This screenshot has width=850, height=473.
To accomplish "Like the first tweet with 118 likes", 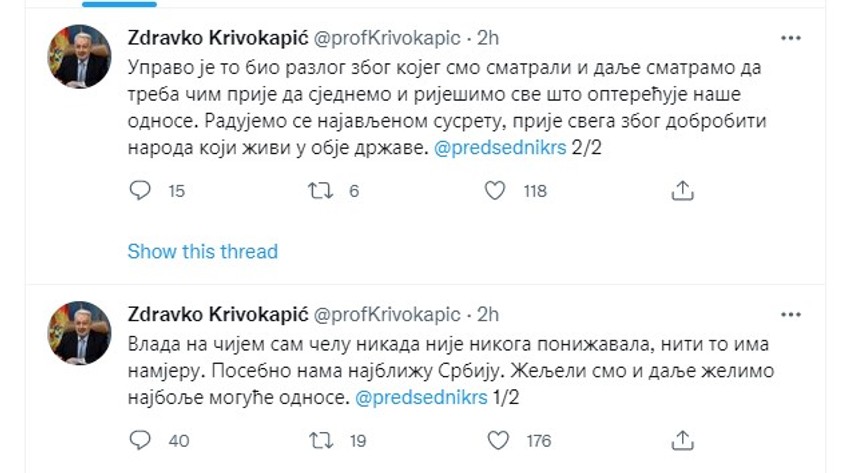I will [x=495, y=191].
